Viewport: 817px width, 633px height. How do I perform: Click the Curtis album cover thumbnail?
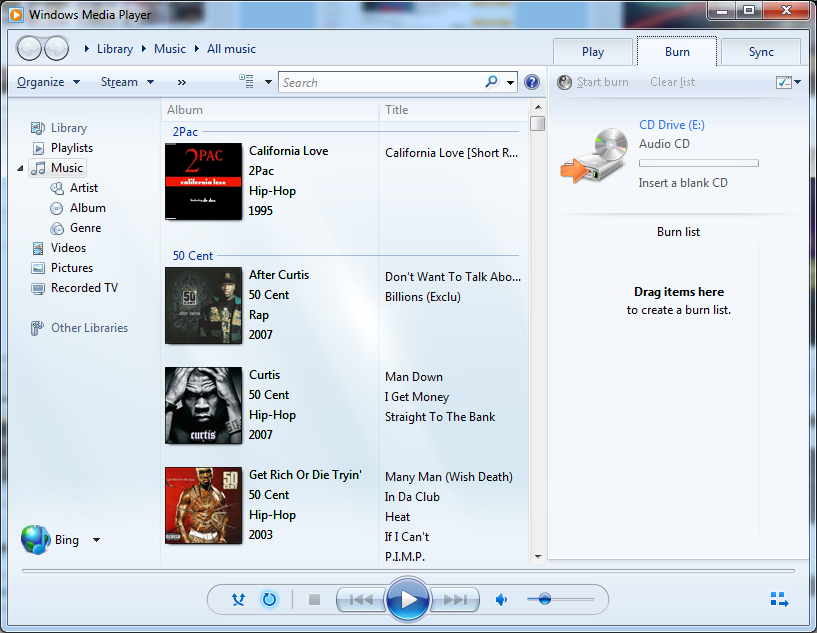click(x=203, y=405)
